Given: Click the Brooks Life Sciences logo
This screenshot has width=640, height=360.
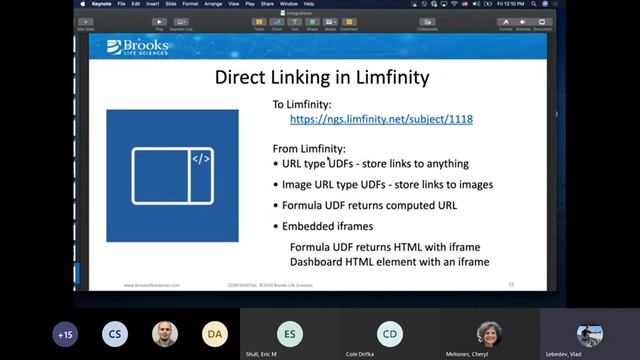Looking at the screenshot, I should tap(138, 47).
